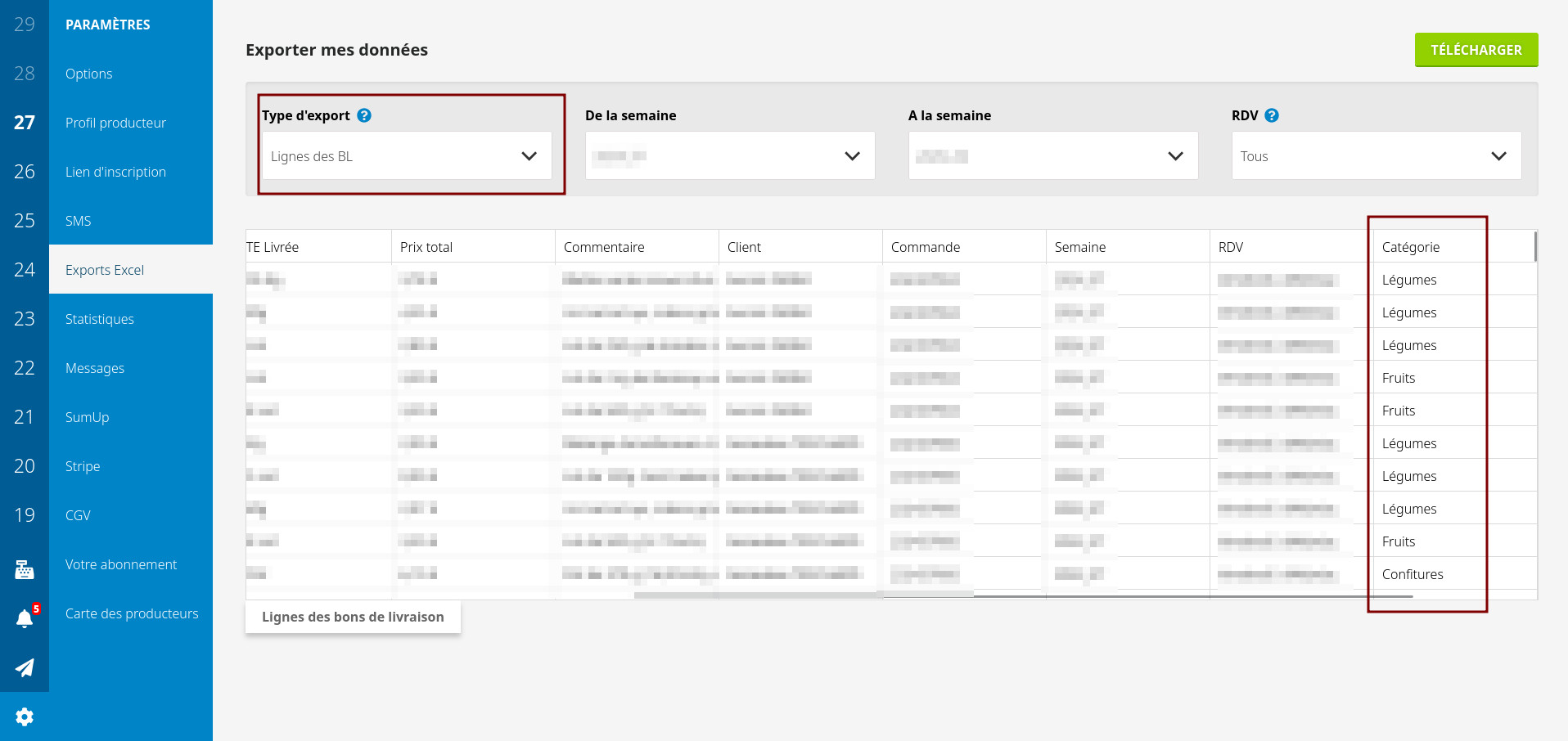The width and height of the screenshot is (1568, 741).
Task: Go to Profil producteur settings
Action: (x=115, y=123)
